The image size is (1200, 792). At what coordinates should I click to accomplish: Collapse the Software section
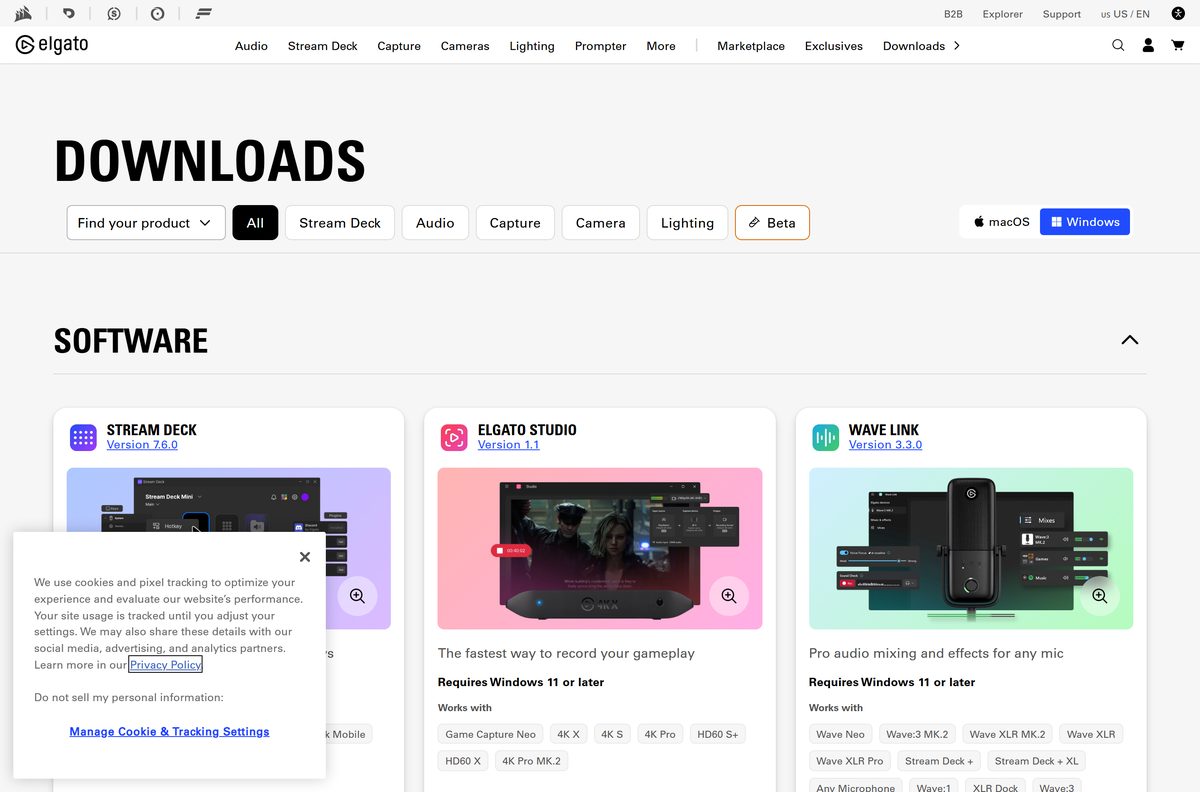click(x=1129, y=340)
